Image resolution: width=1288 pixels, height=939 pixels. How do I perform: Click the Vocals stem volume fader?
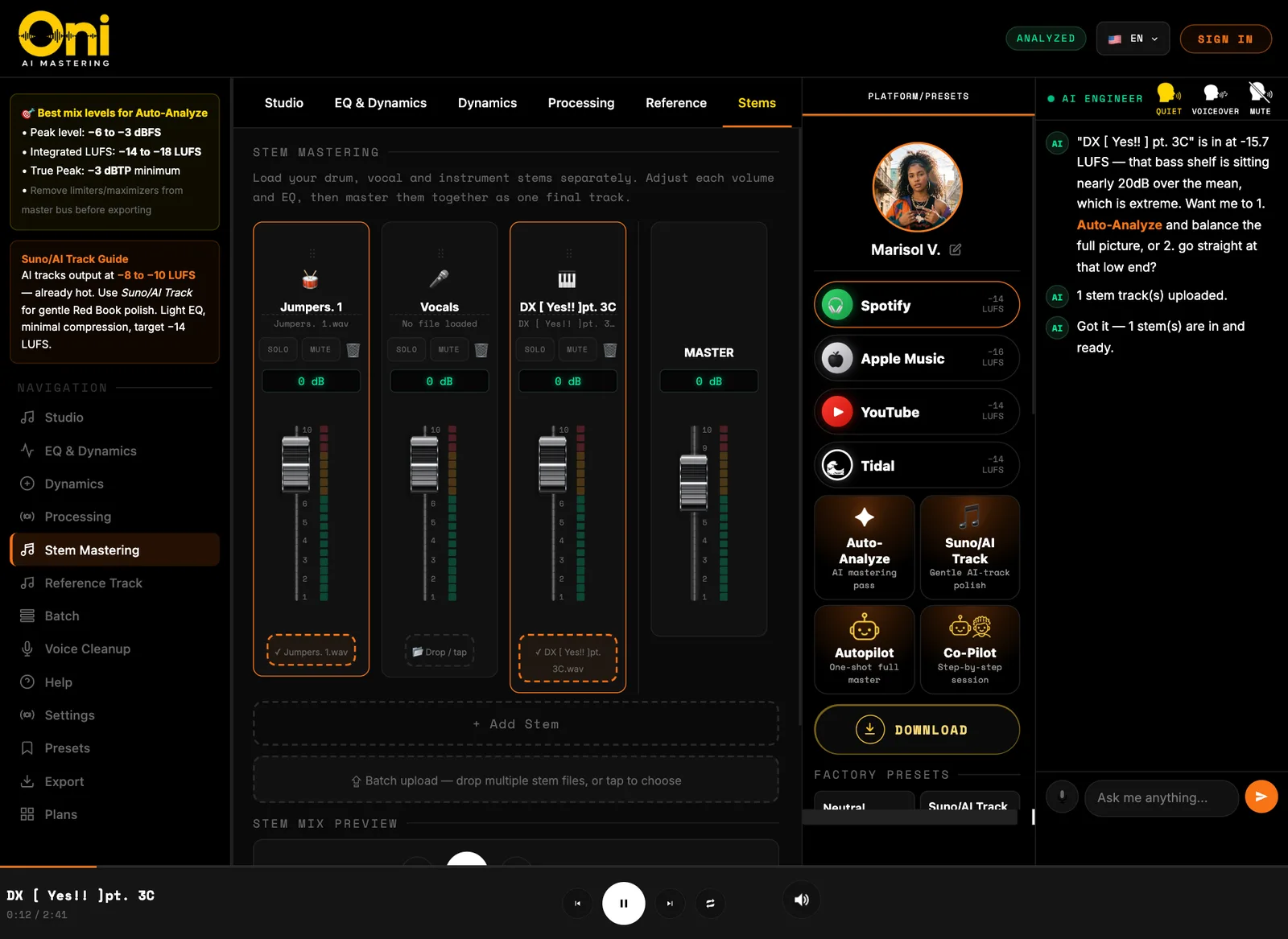tap(424, 464)
